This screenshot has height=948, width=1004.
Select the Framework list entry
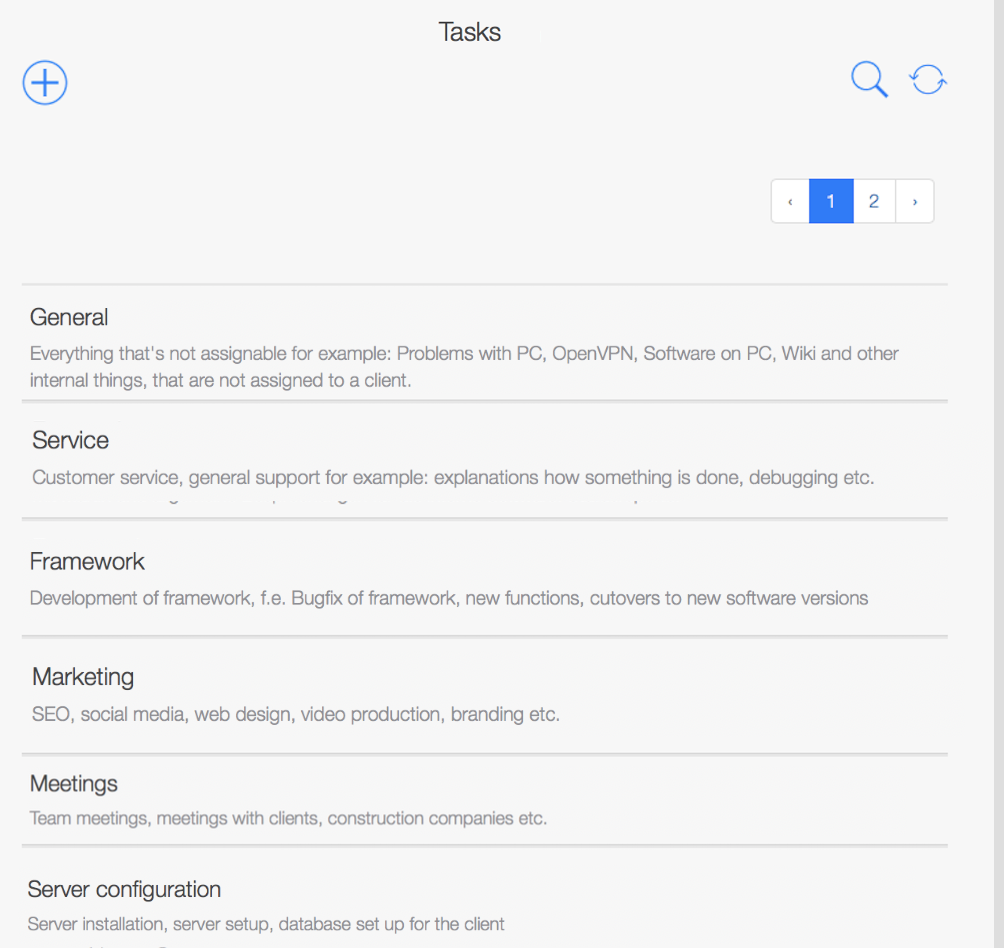coord(87,561)
